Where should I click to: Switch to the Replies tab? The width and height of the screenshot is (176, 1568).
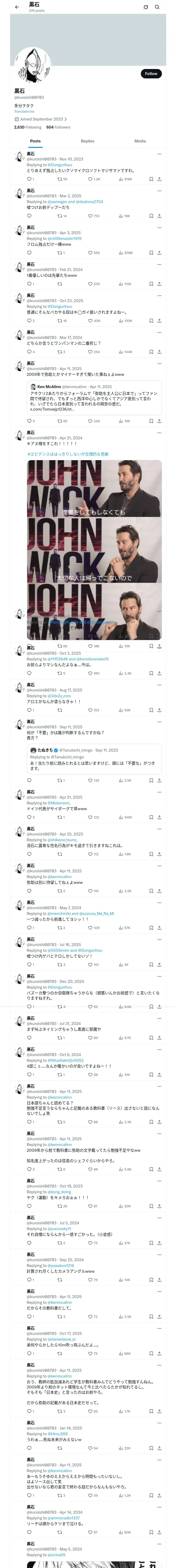coord(87,141)
